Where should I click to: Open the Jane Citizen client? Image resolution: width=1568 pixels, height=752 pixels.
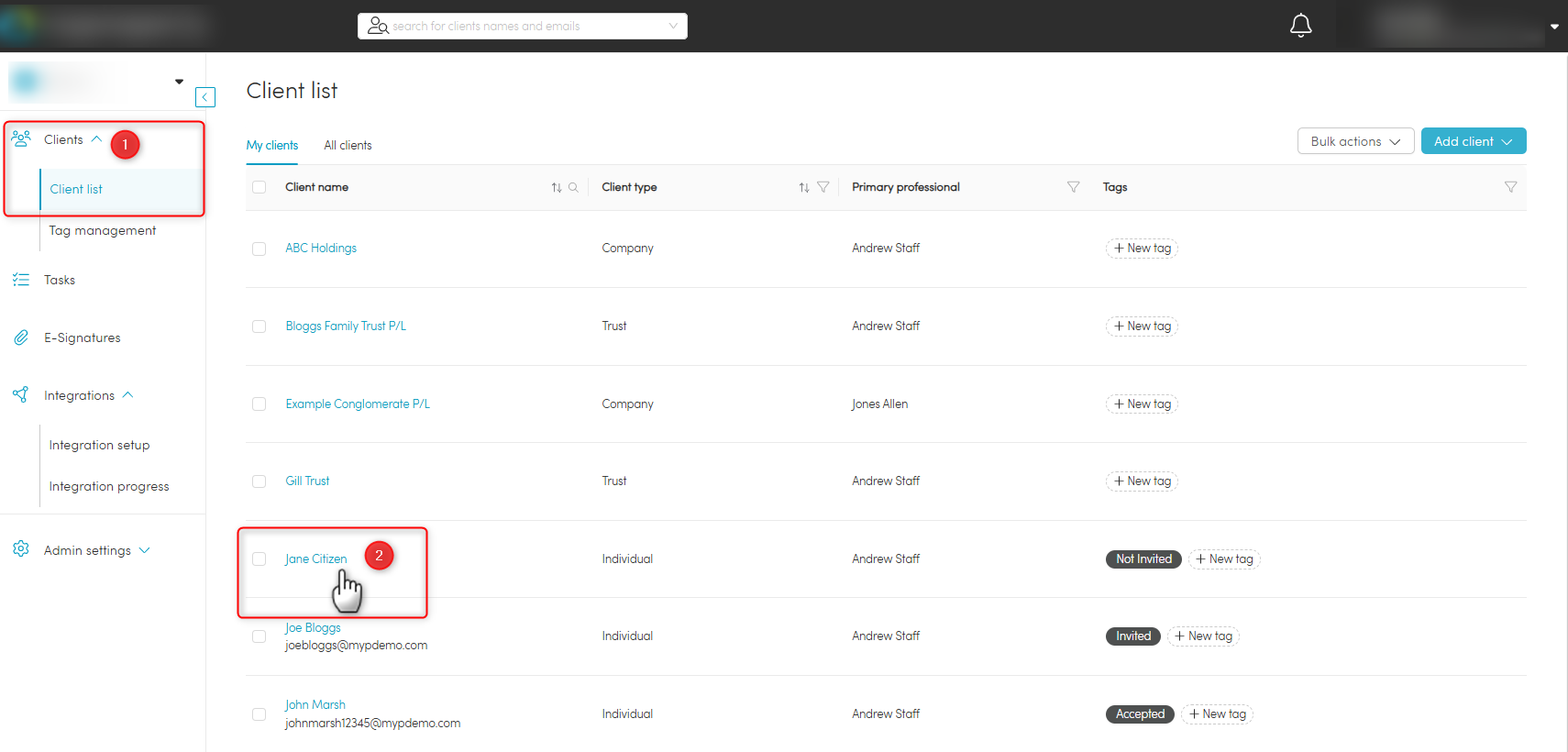(x=315, y=558)
